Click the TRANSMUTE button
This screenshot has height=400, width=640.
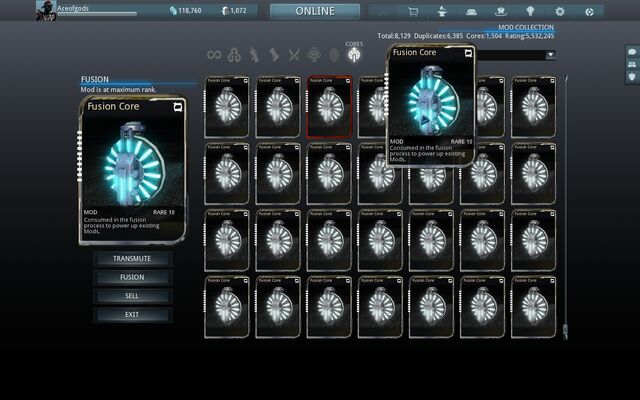(x=132, y=259)
